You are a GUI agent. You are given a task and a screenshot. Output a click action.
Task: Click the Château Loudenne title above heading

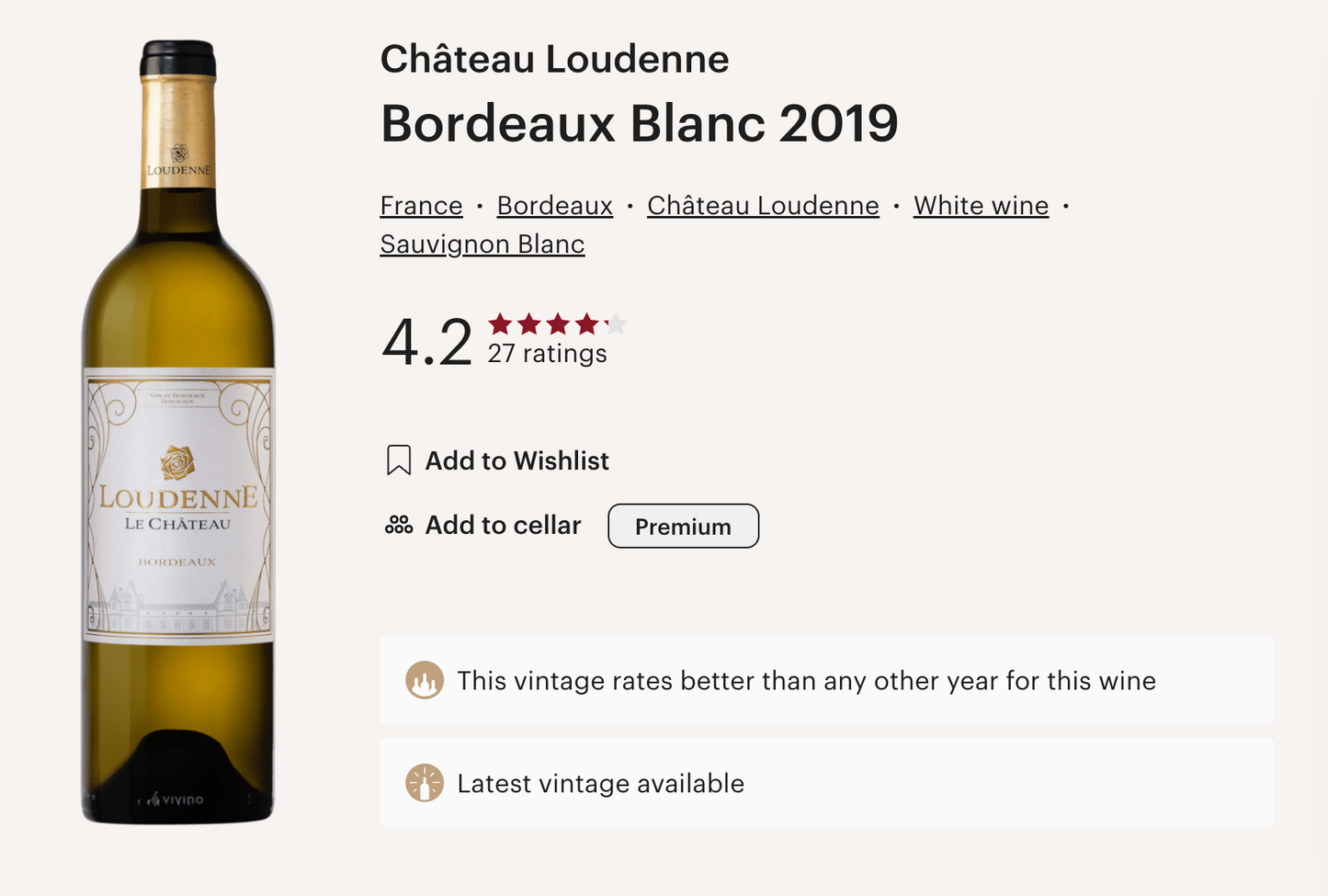(554, 60)
